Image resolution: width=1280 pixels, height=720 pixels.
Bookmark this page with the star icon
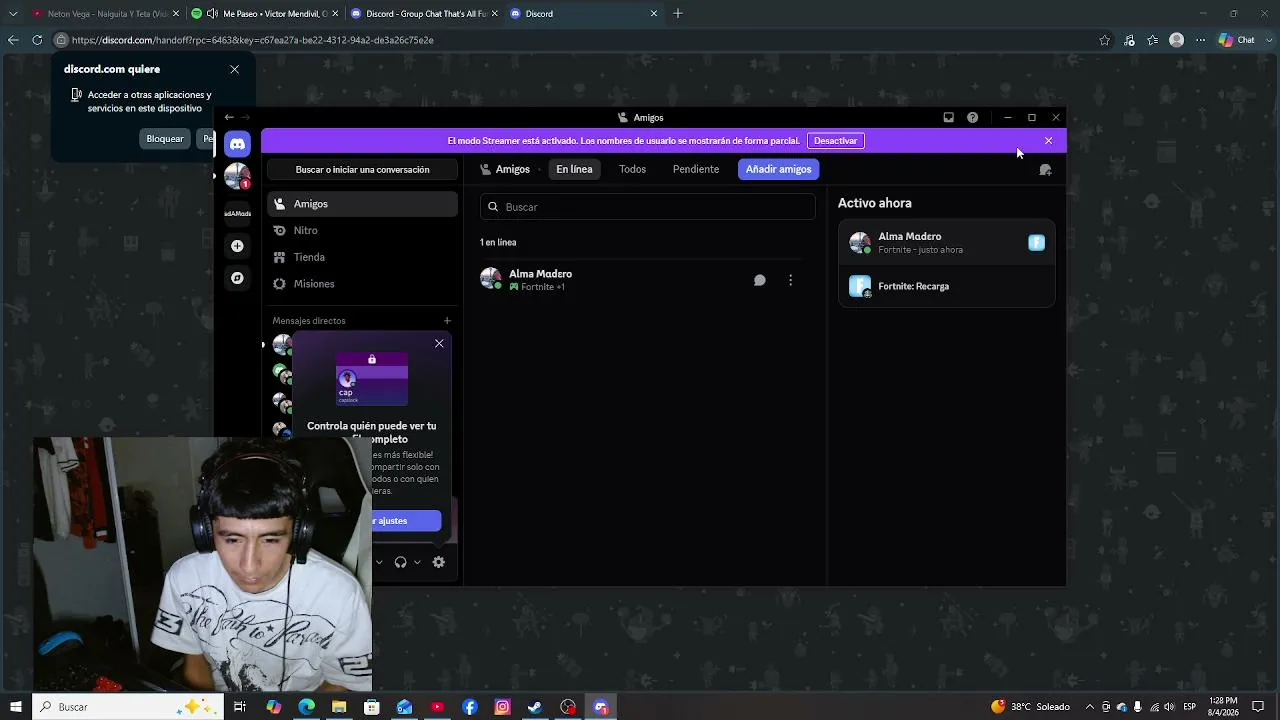1104,40
